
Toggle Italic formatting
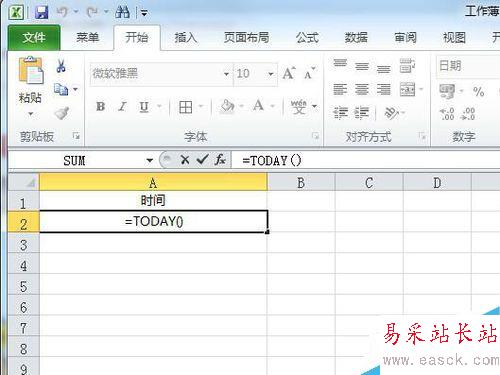pyautogui.click(x=122, y=107)
